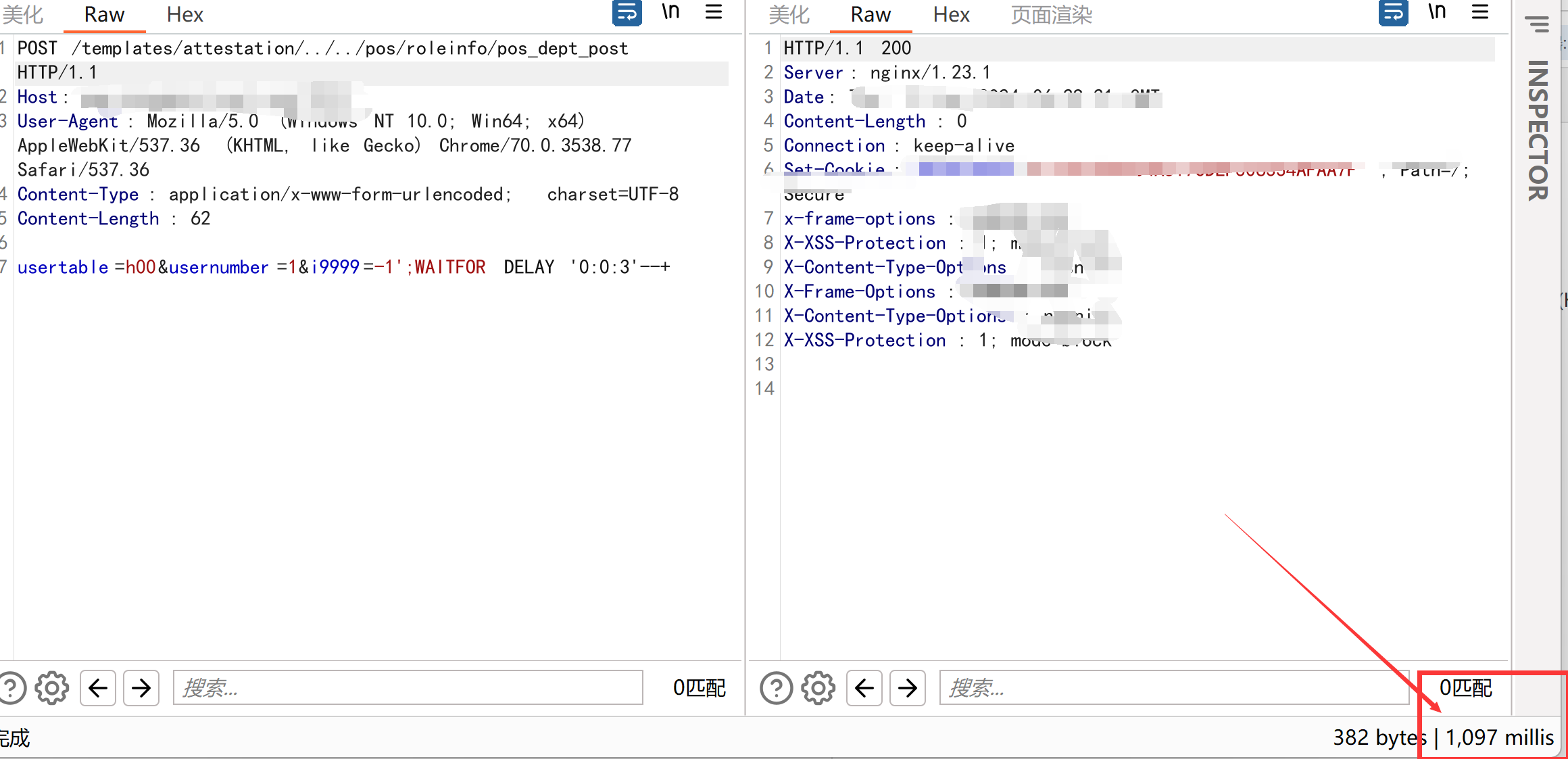The width and height of the screenshot is (1568, 759).
Task: Click response search help question-mark icon
Action: (776, 688)
